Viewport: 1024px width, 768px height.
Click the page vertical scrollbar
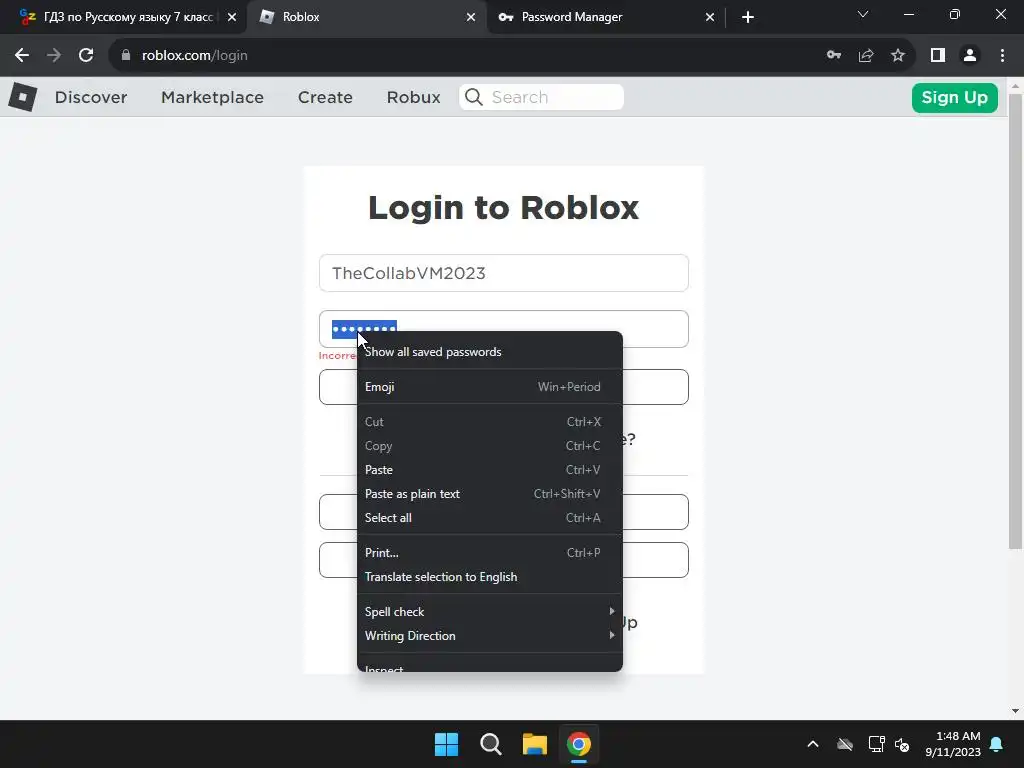coord(1015,320)
